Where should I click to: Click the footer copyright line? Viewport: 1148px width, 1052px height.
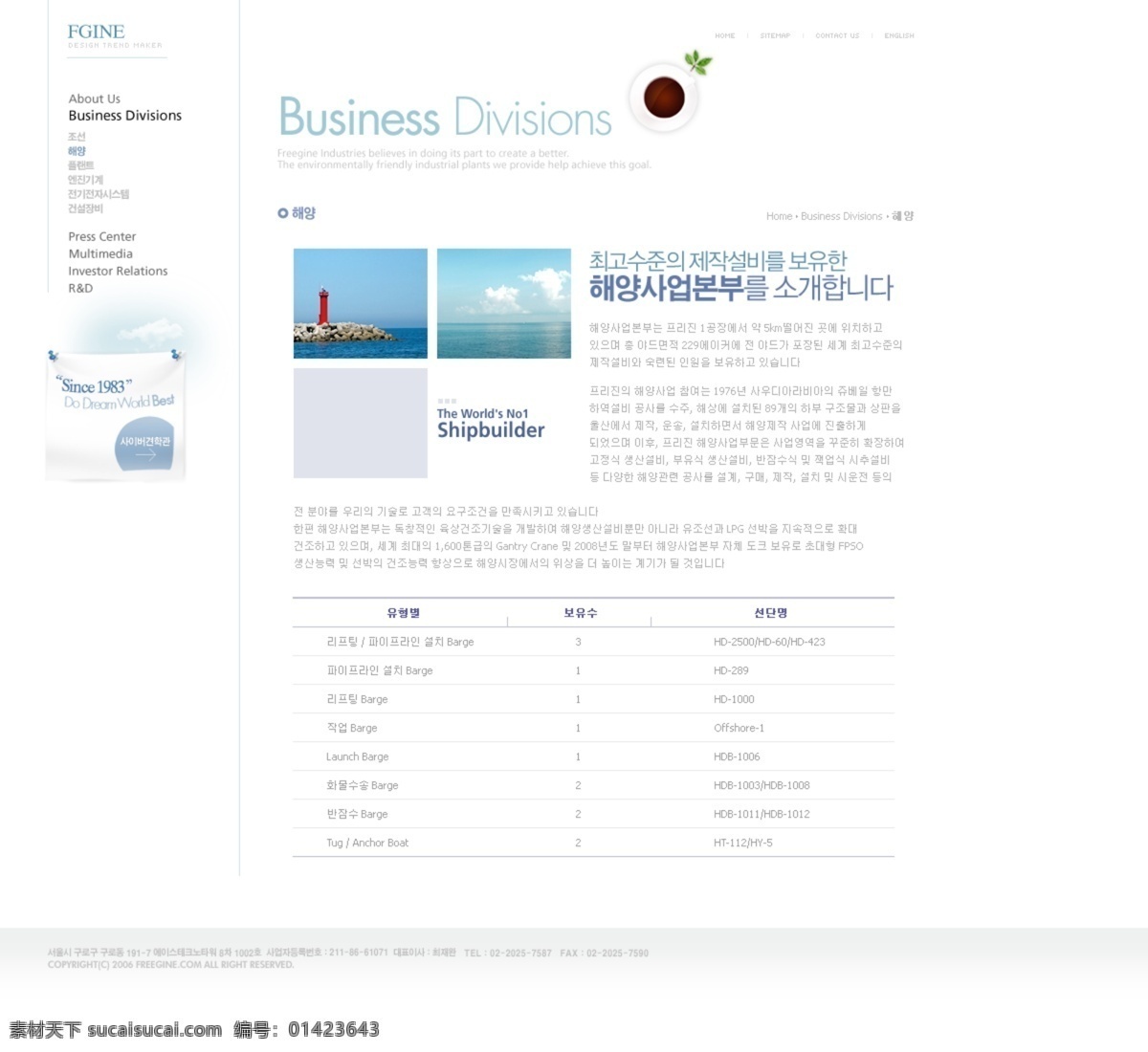tap(170, 965)
